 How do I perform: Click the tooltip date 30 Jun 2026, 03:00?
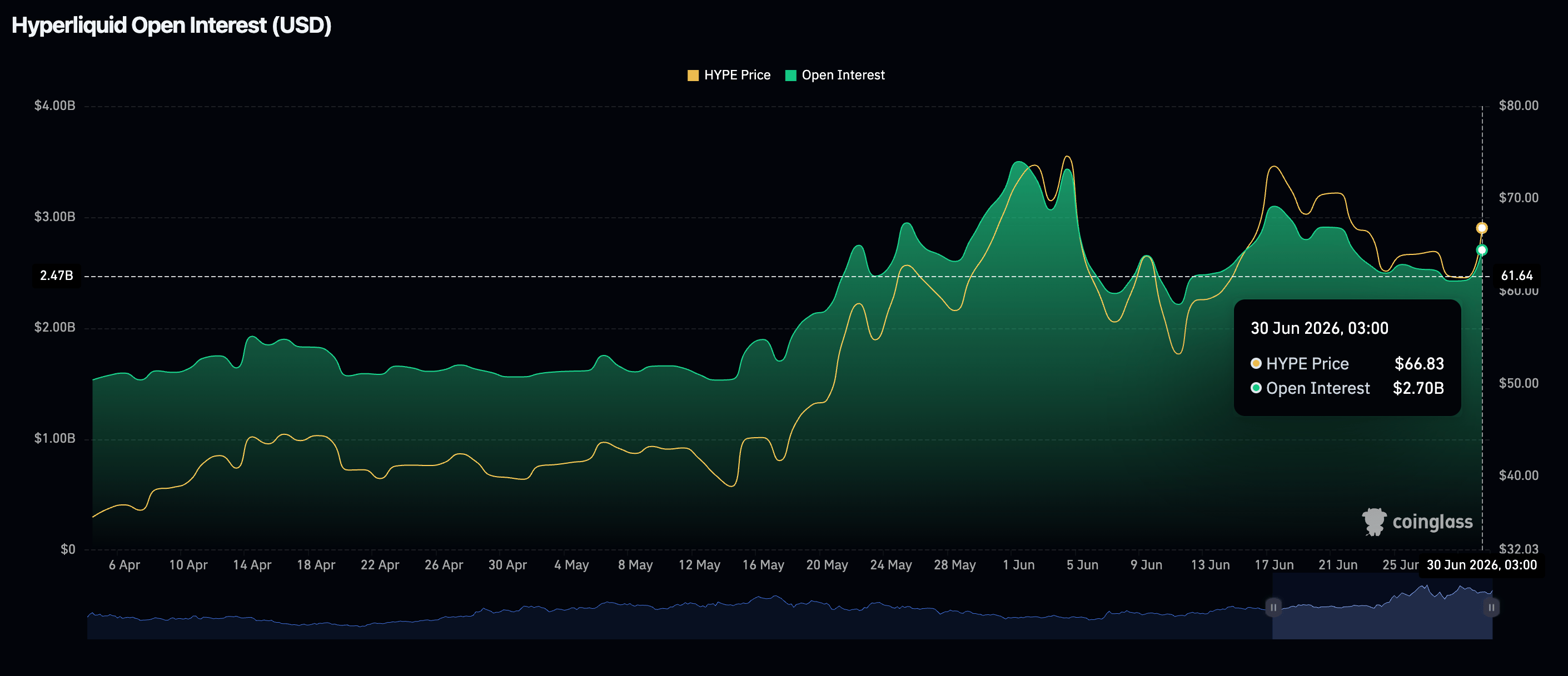click(1319, 329)
